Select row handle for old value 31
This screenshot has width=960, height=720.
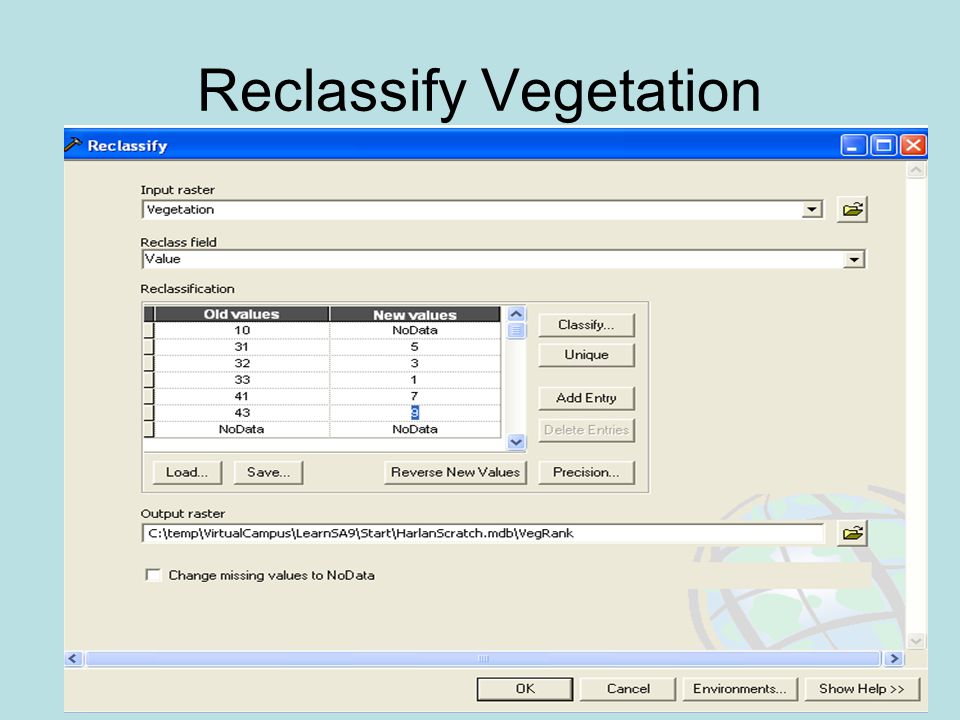(149, 347)
